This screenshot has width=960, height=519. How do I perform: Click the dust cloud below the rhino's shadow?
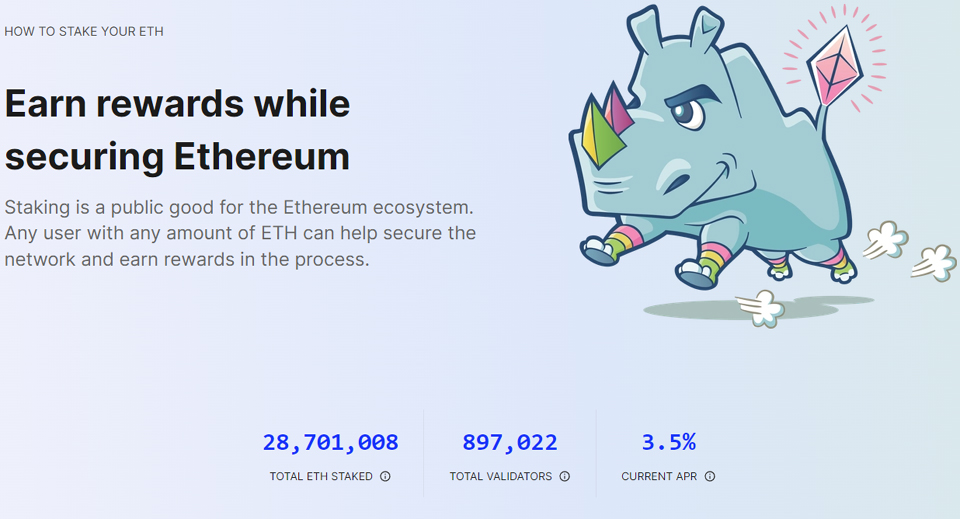click(762, 308)
